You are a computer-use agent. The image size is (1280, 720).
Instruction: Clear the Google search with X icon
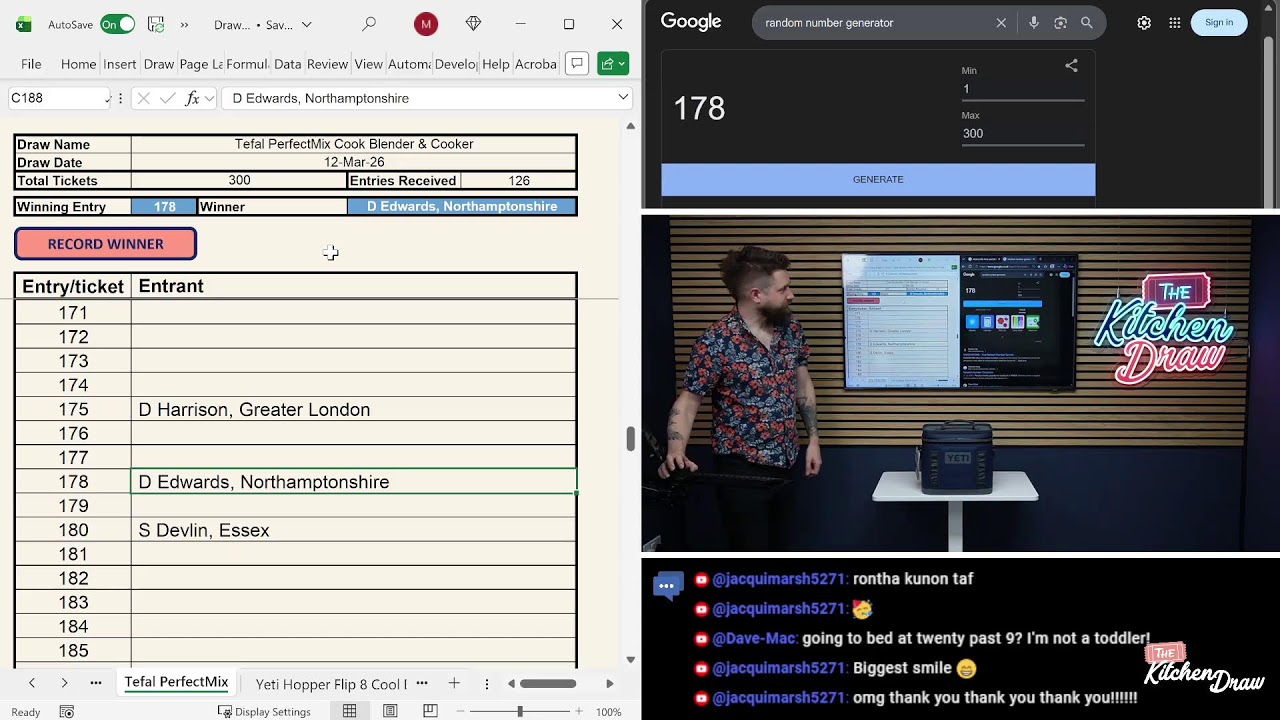pyautogui.click(x=1001, y=23)
